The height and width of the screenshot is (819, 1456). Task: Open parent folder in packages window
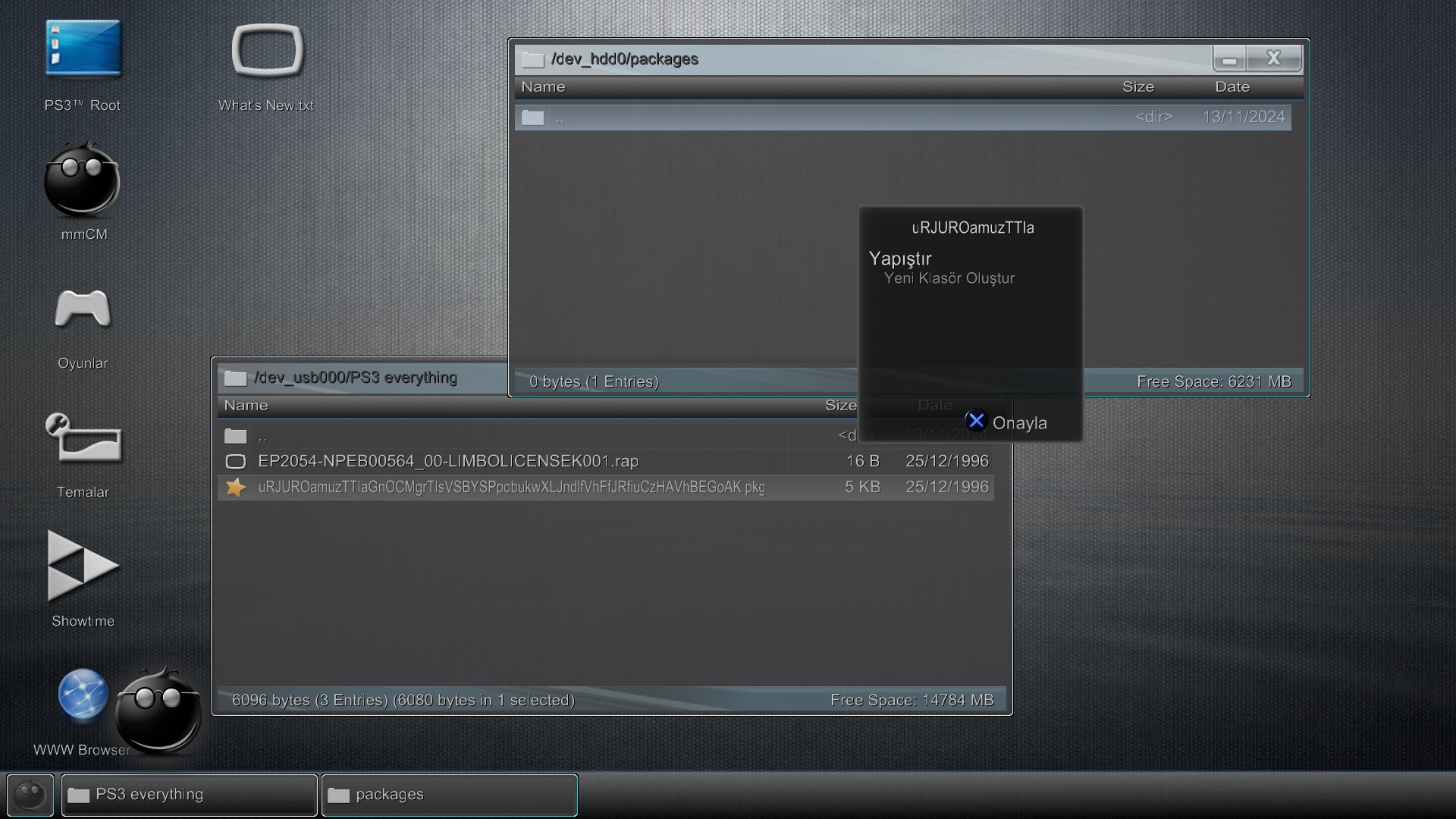pyautogui.click(x=559, y=118)
